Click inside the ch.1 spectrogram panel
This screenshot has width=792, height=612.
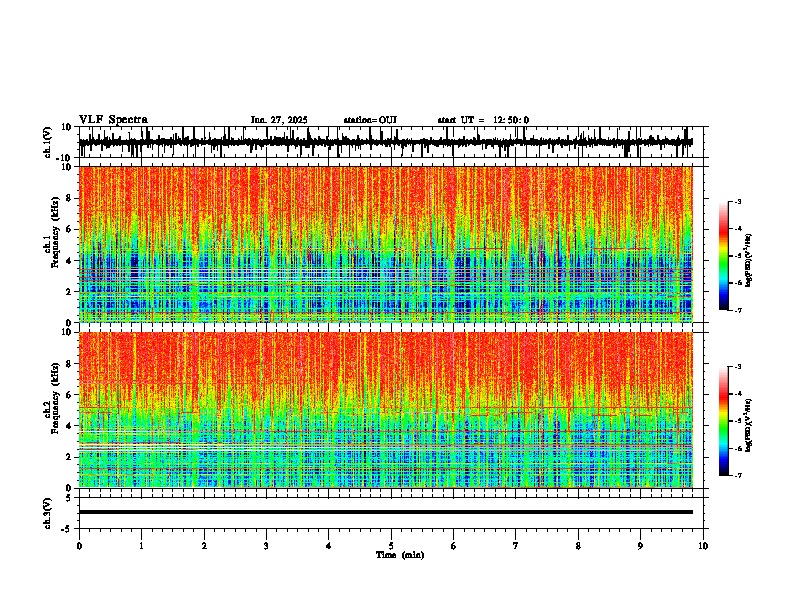pos(385,244)
